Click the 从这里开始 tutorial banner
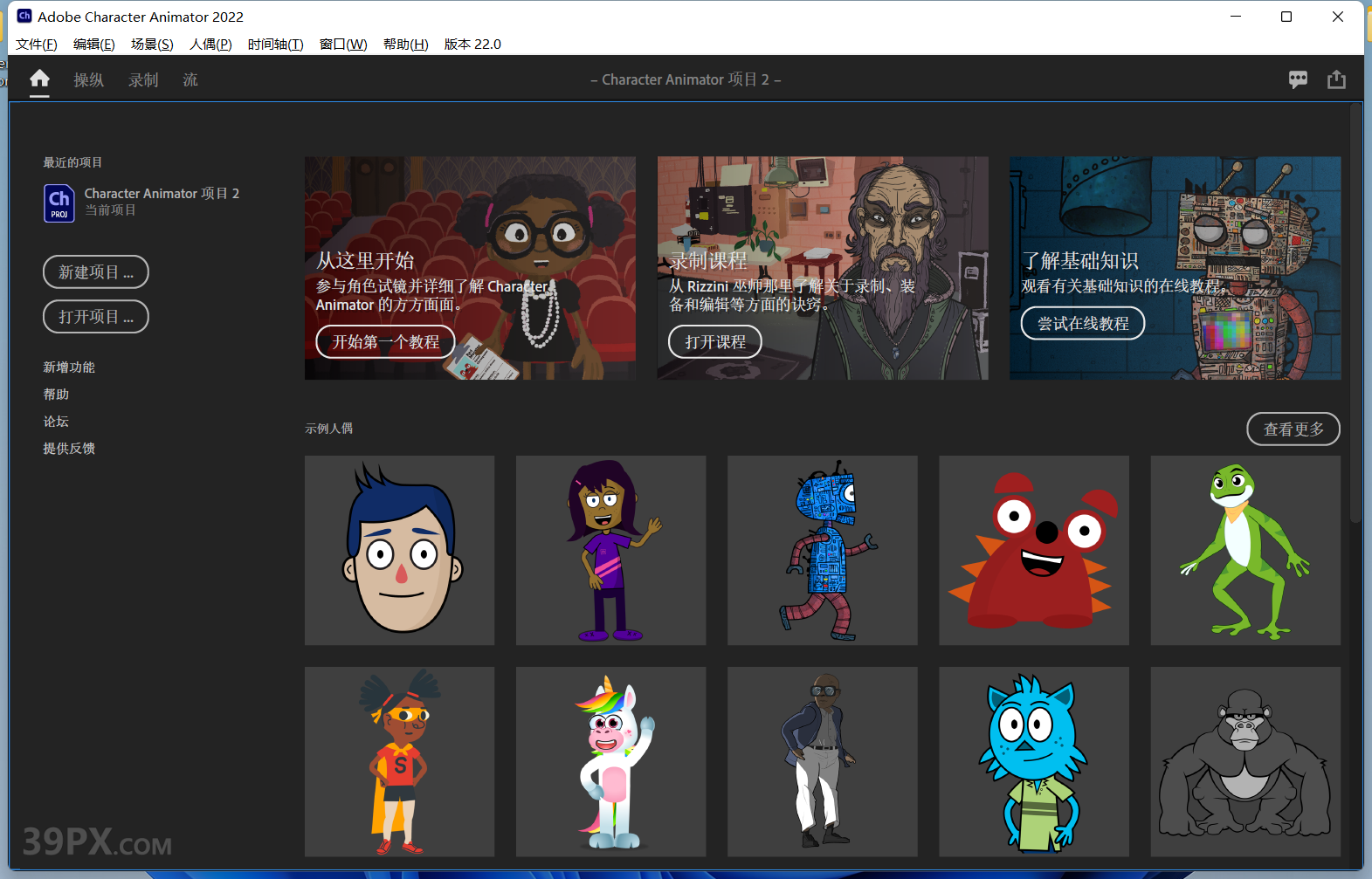 coord(470,268)
